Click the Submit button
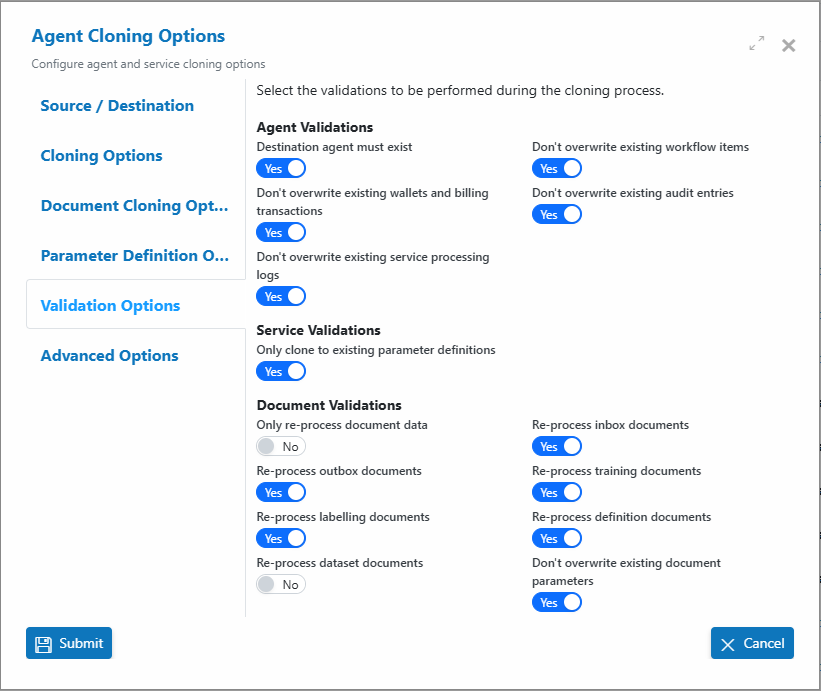 click(x=69, y=643)
